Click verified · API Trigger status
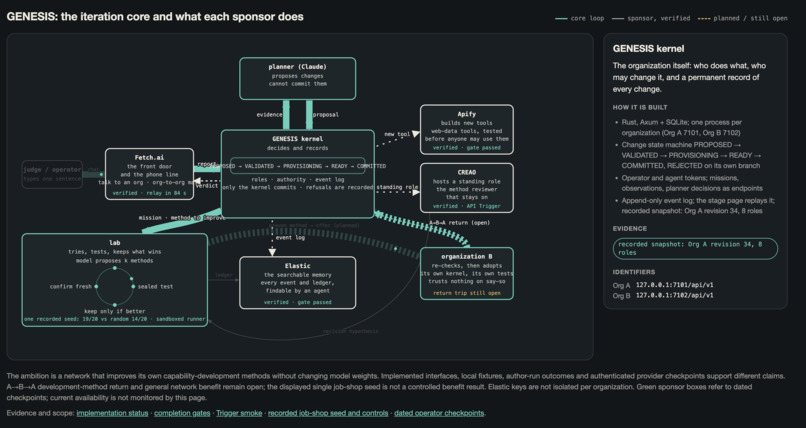 [466, 206]
